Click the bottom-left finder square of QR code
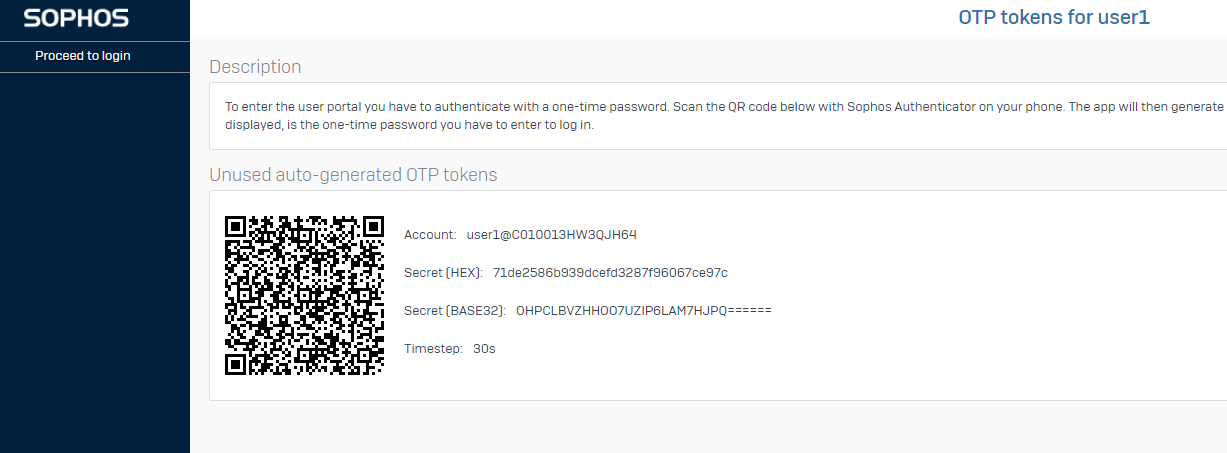Viewport: 1227px width, 453px height. [x=236, y=363]
